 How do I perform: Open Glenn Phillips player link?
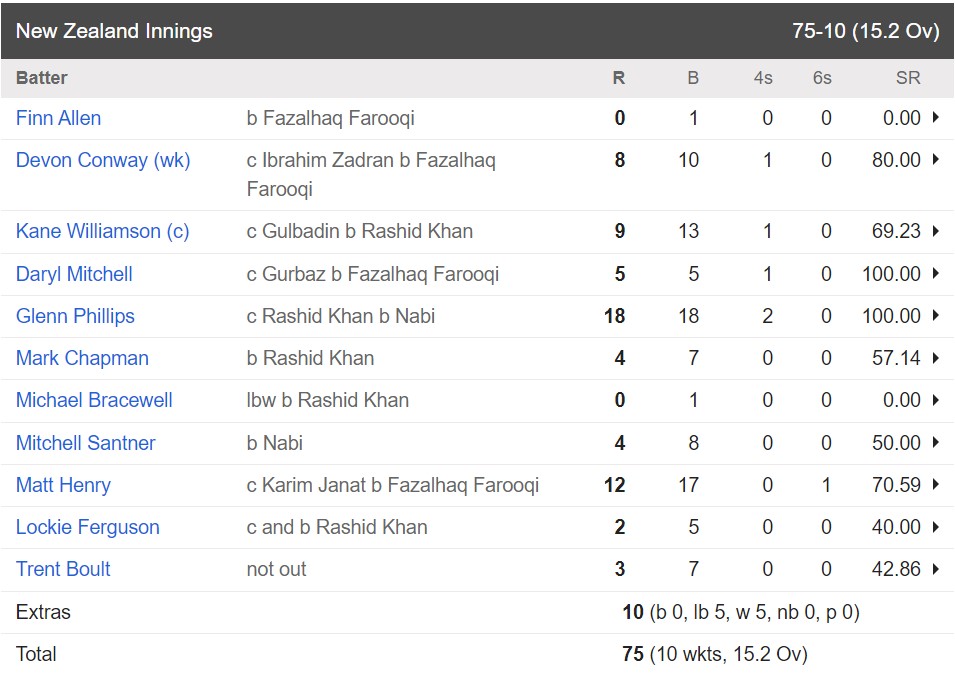tap(75, 316)
